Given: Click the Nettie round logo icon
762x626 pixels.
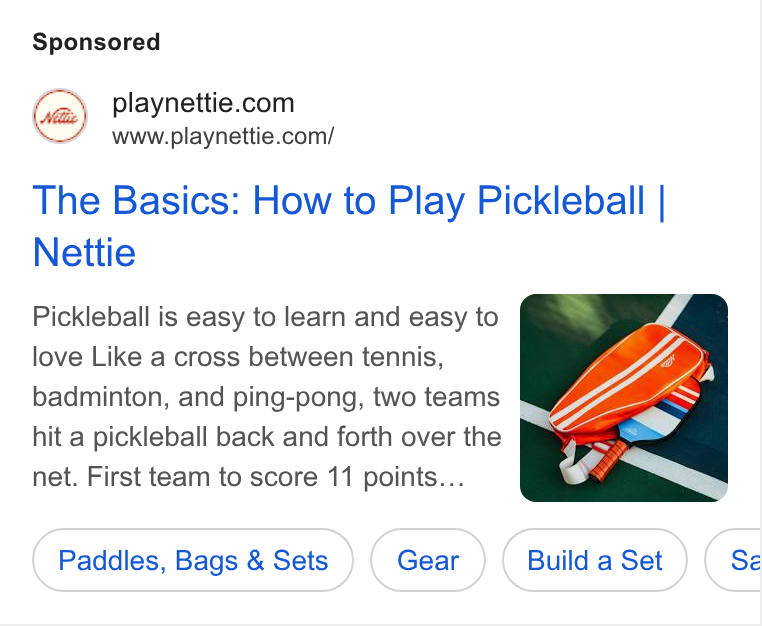Looking at the screenshot, I should pyautogui.click(x=60, y=116).
